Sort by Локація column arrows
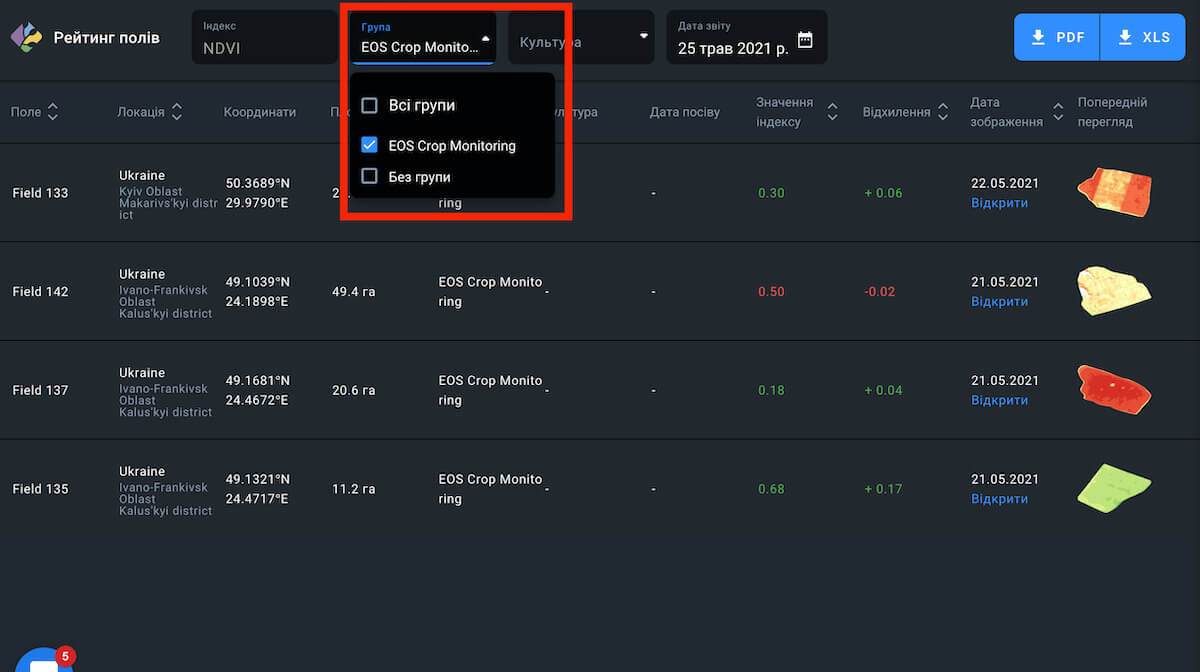Viewport: 1200px width, 672px height. 177,112
